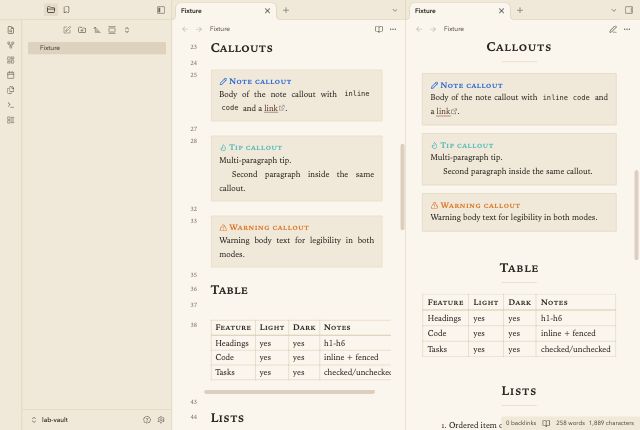640x430 pixels.
Task: Follow the link in right Note callout
Action: tap(443, 111)
